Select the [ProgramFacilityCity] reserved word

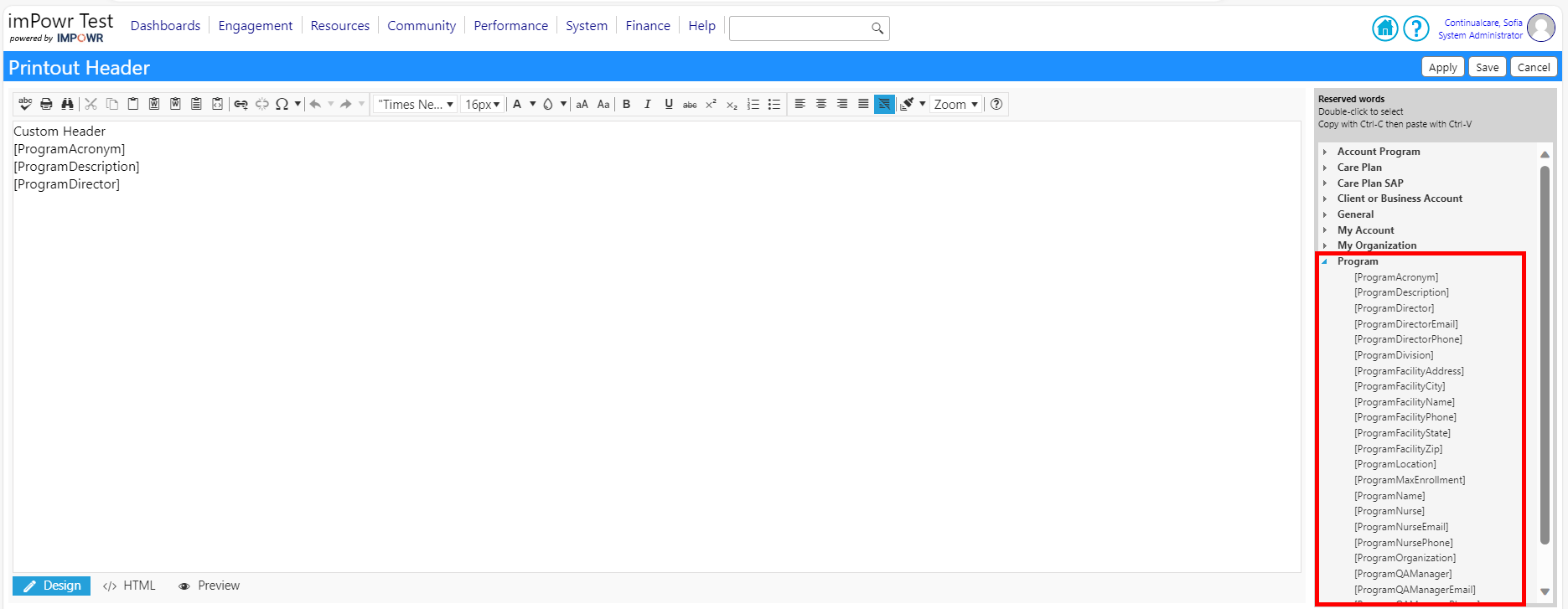(1400, 386)
